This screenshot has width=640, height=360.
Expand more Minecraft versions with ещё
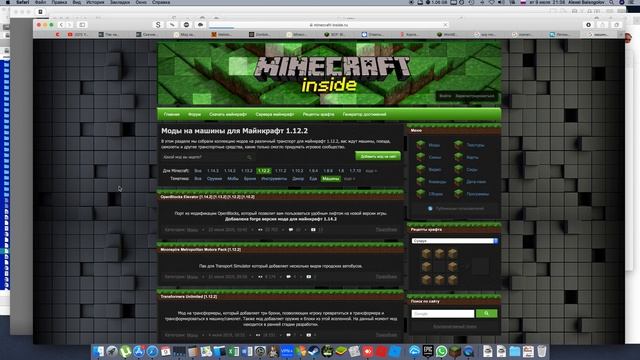pyautogui.click(x=371, y=171)
